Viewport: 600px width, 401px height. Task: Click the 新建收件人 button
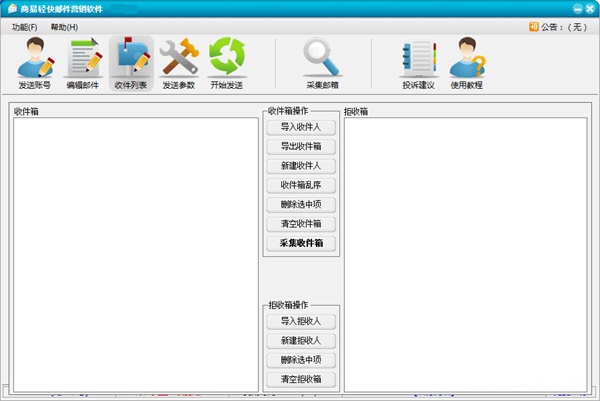tap(301, 166)
